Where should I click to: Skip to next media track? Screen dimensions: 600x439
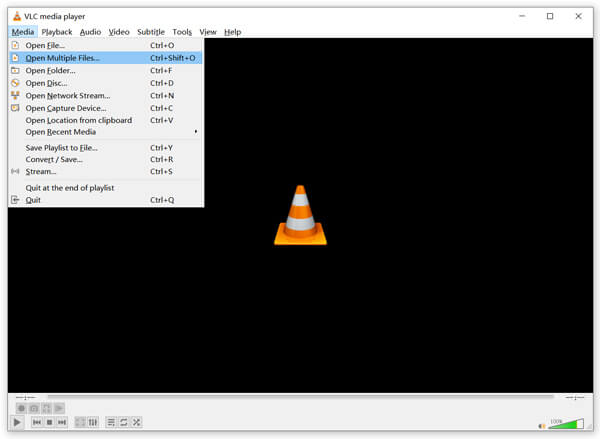(x=62, y=422)
